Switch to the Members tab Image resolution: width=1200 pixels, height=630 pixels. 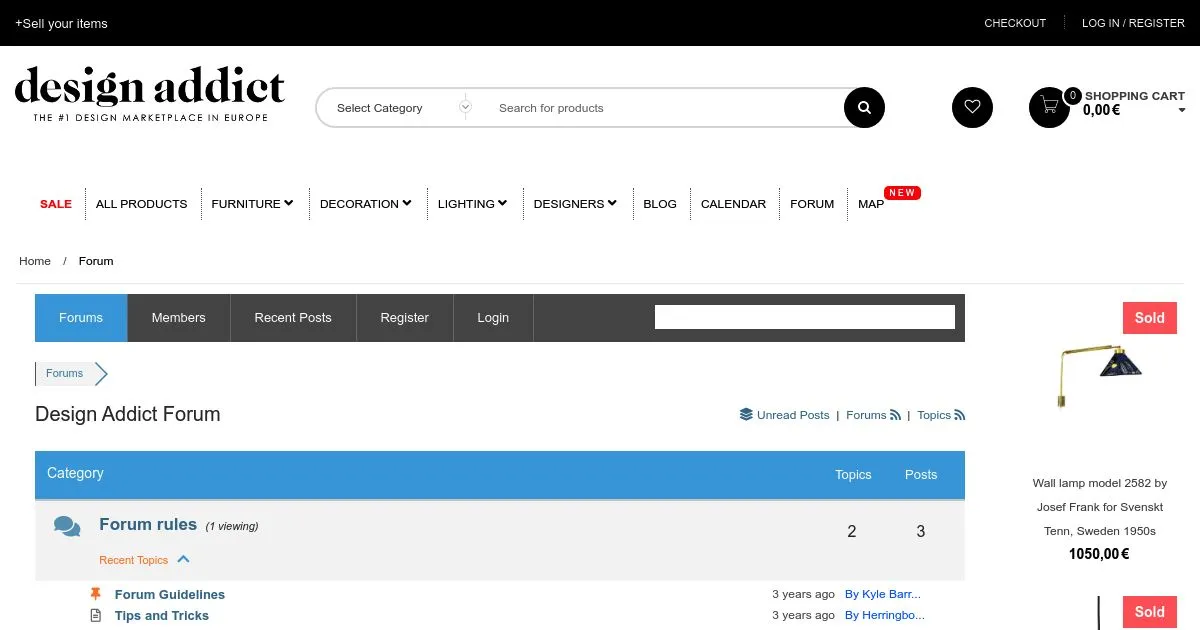[179, 318]
